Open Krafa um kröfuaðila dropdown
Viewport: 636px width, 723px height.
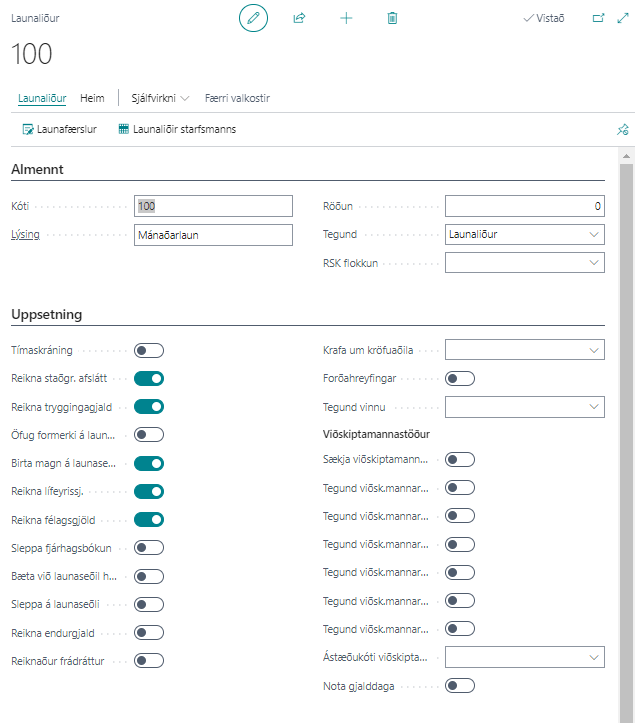[x=524, y=350]
